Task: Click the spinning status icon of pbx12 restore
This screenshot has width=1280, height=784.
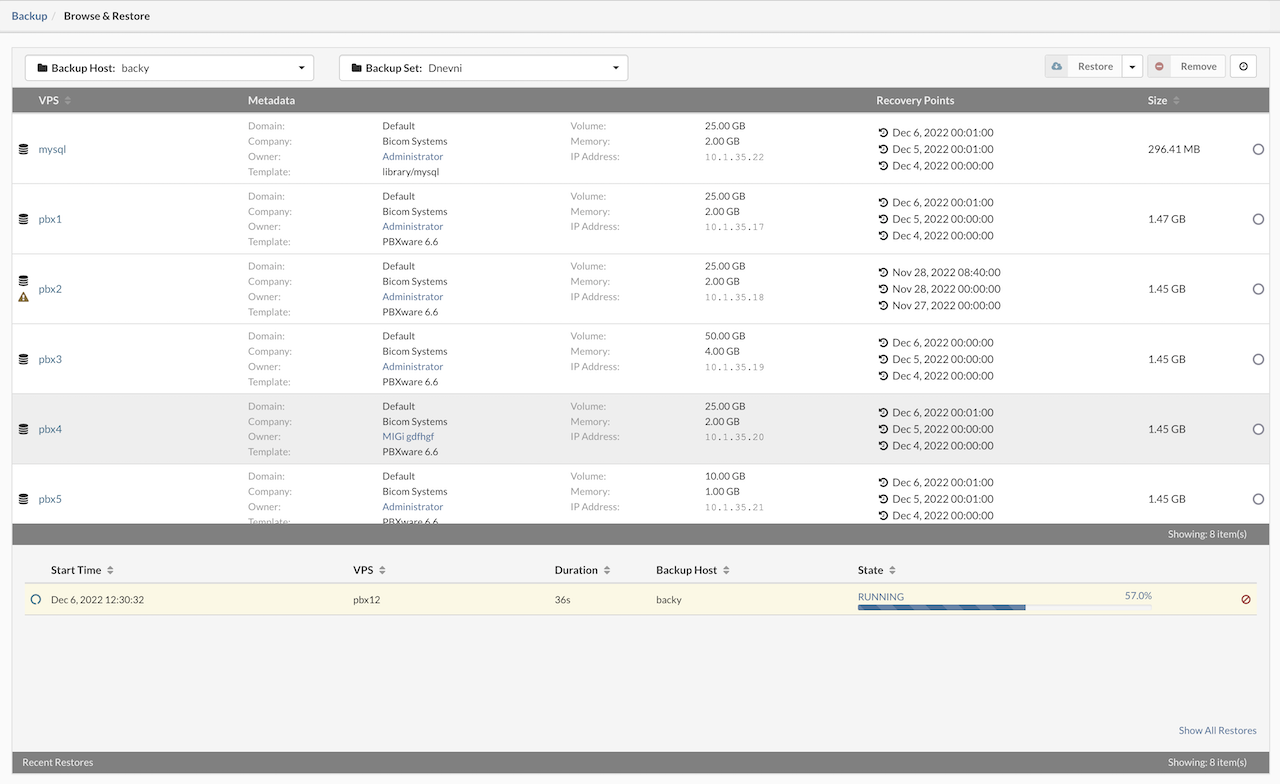Action: (x=36, y=600)
